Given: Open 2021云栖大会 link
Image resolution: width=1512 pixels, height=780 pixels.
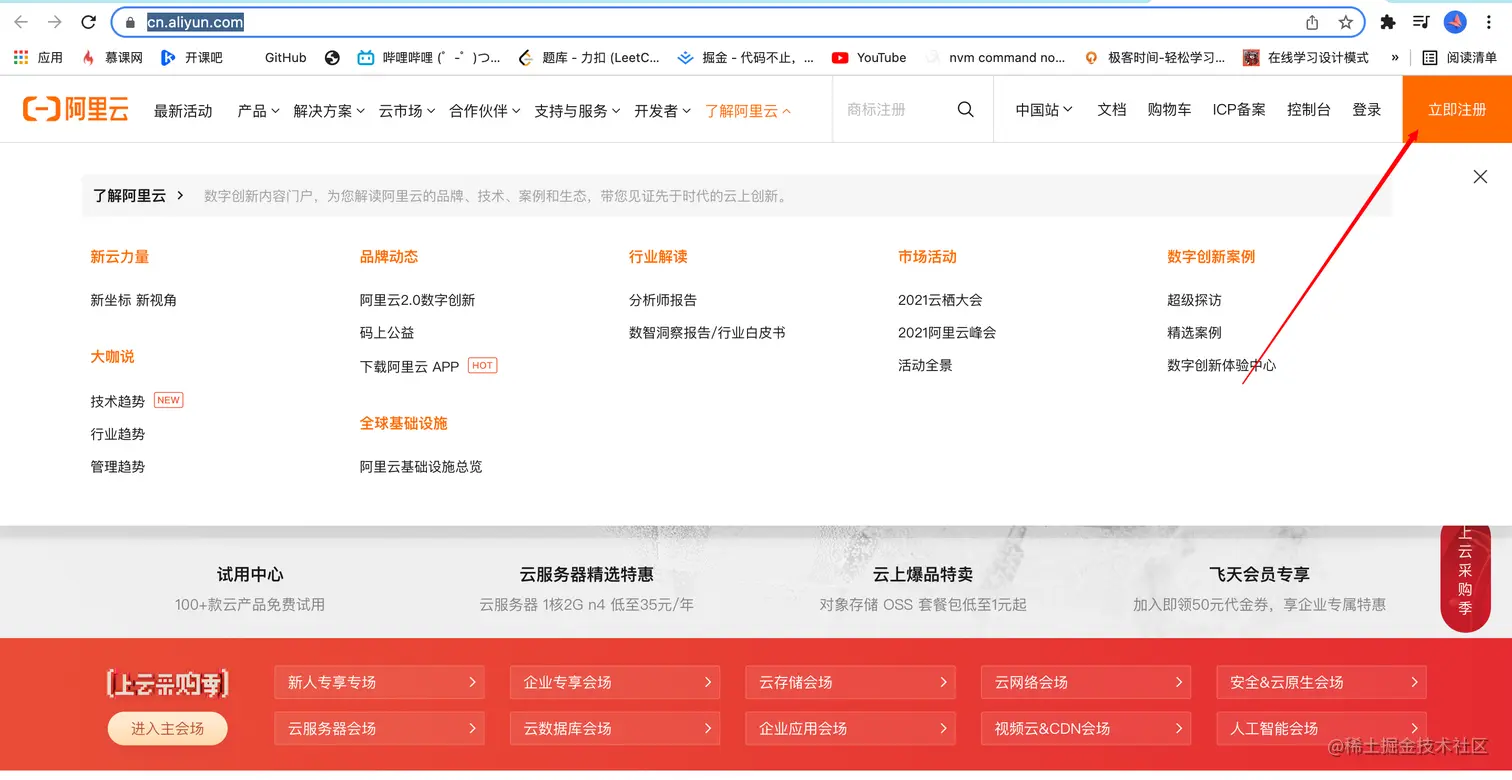Looking at the screenshot, I should pyautogui.click(x=940, y=300).
